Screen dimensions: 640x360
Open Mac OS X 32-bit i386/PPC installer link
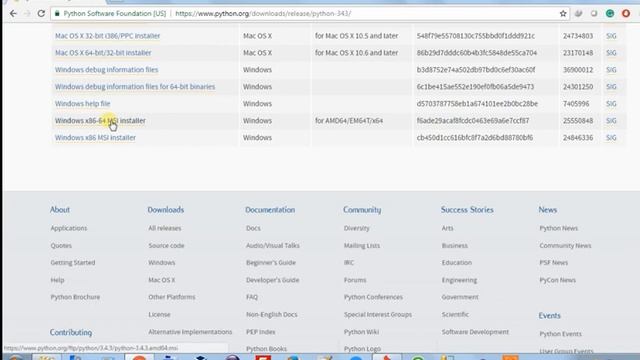tap(107, 36)
